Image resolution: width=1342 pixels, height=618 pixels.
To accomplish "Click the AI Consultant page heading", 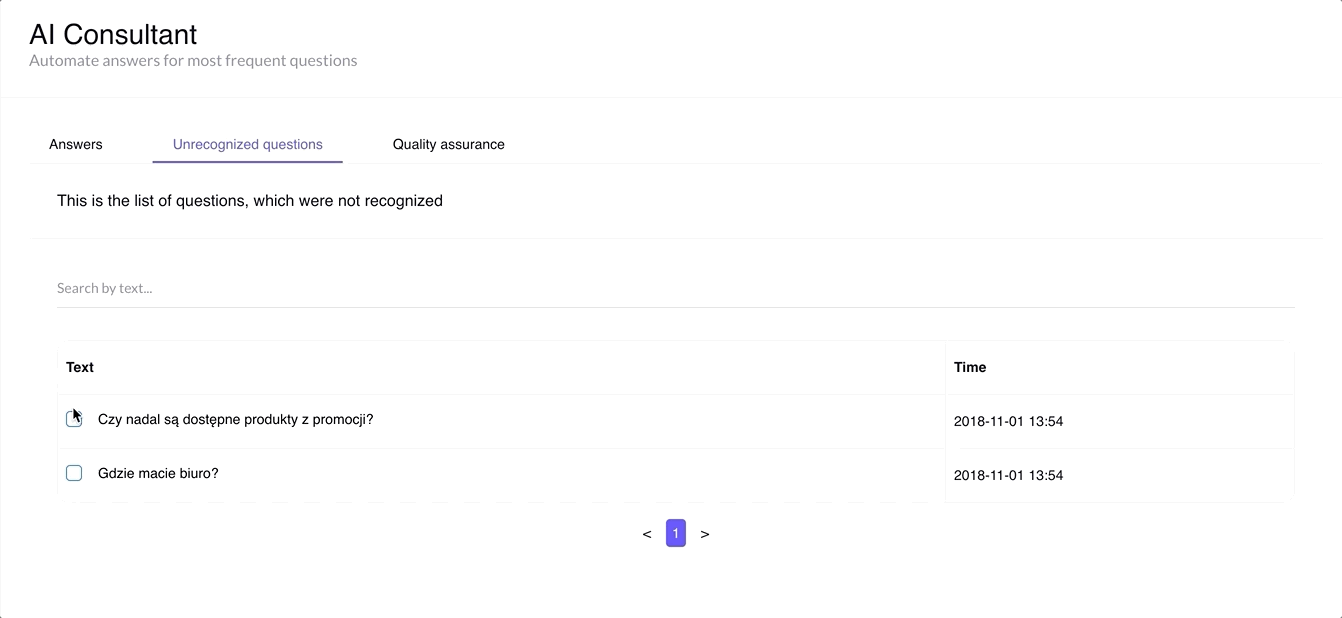I will coord(113,34).
